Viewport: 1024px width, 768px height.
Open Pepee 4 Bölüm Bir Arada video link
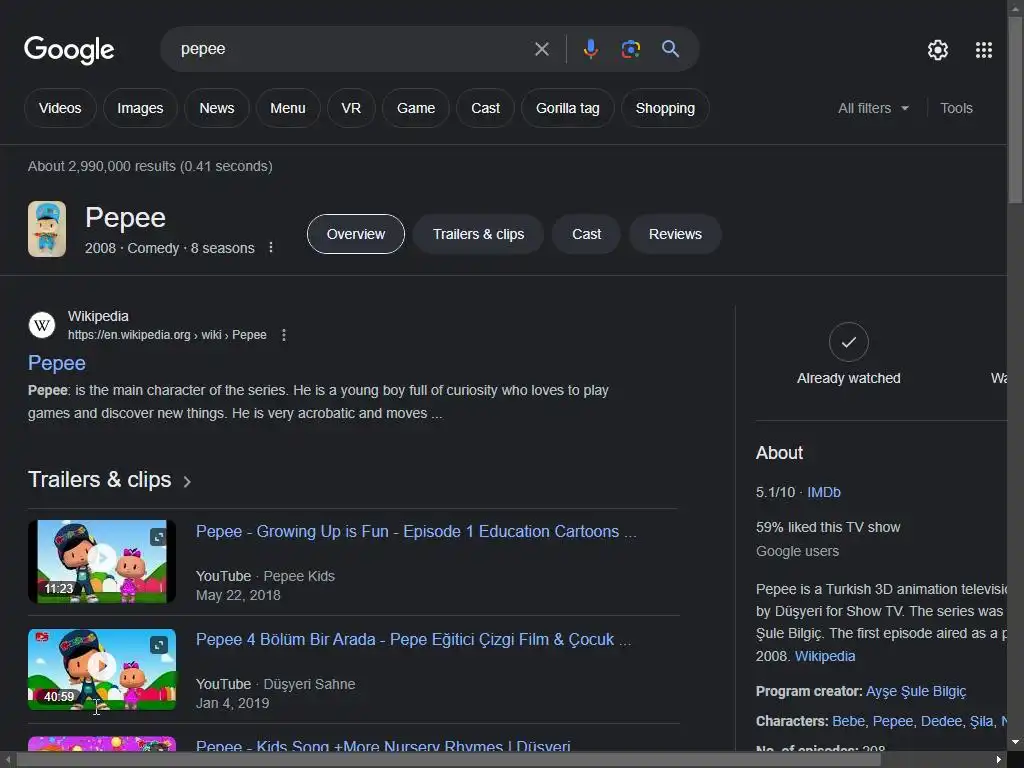point(413,639)
